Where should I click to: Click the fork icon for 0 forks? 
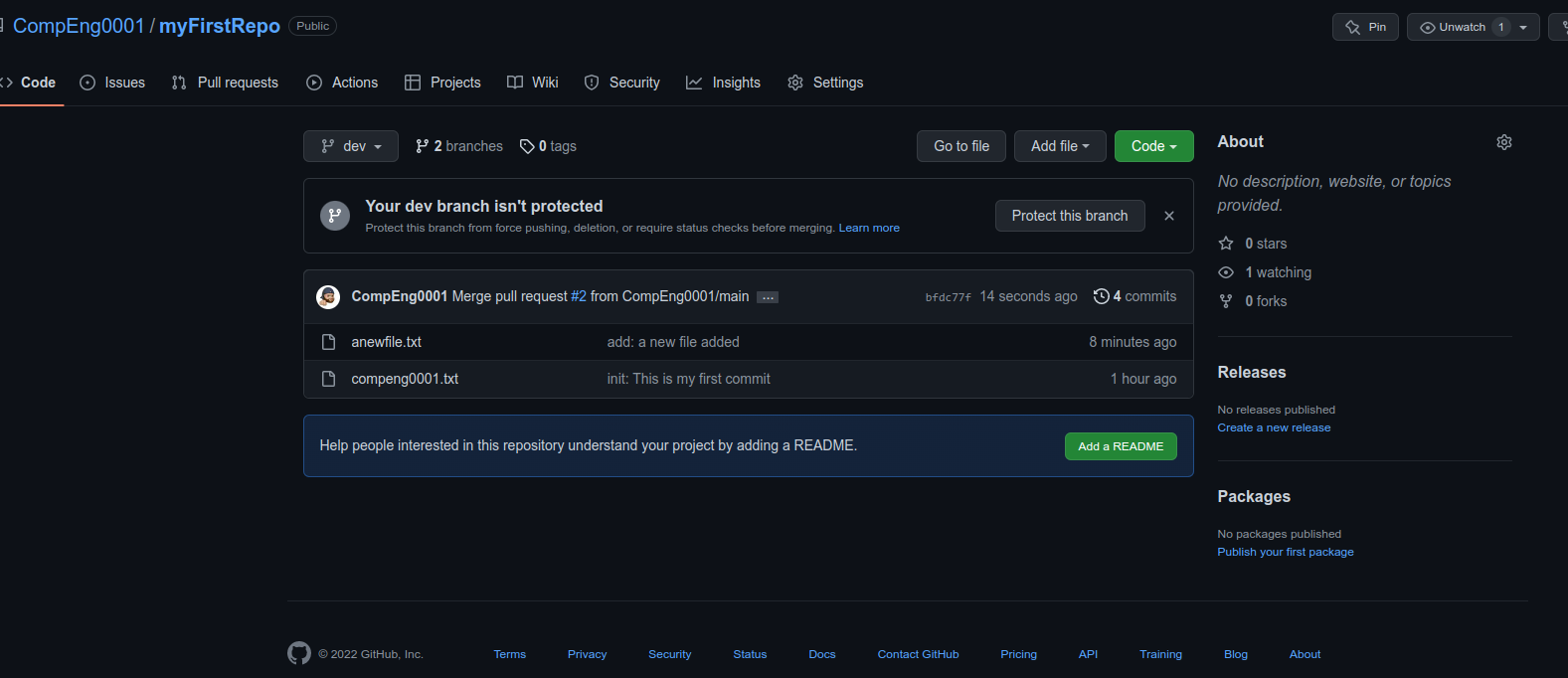(x=1226, y=301)
